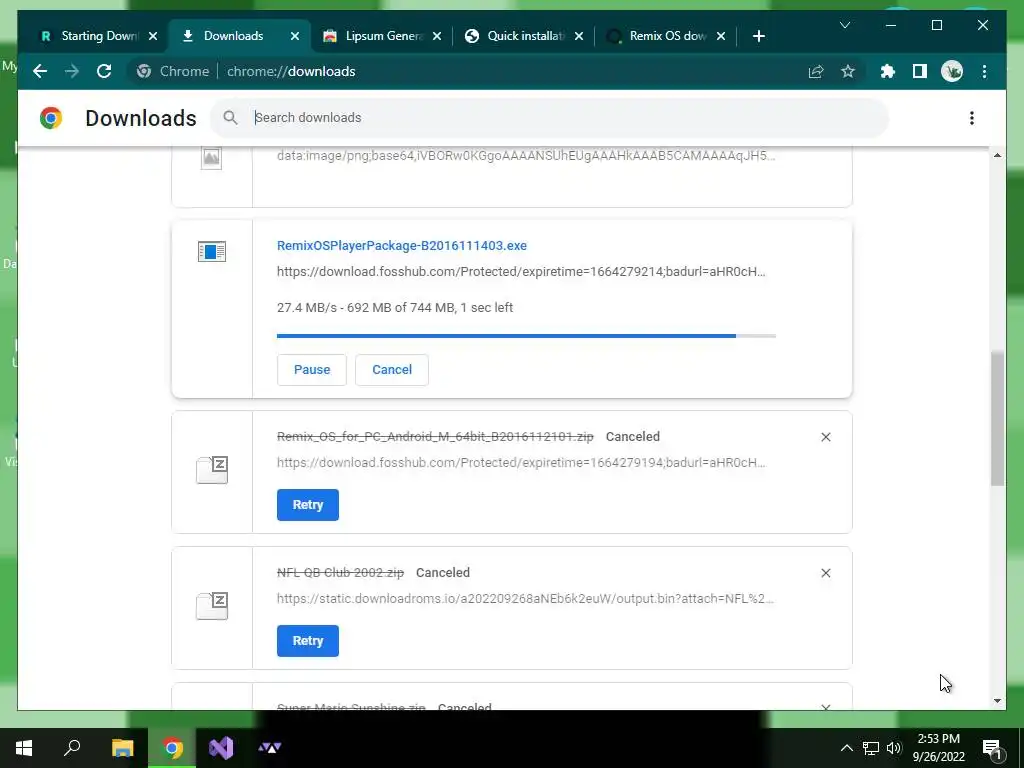This screenshot has height=768, width=1024.
Task: Retry the Remix_OS_for_PC zip download
Action: [x=308, y=505]
